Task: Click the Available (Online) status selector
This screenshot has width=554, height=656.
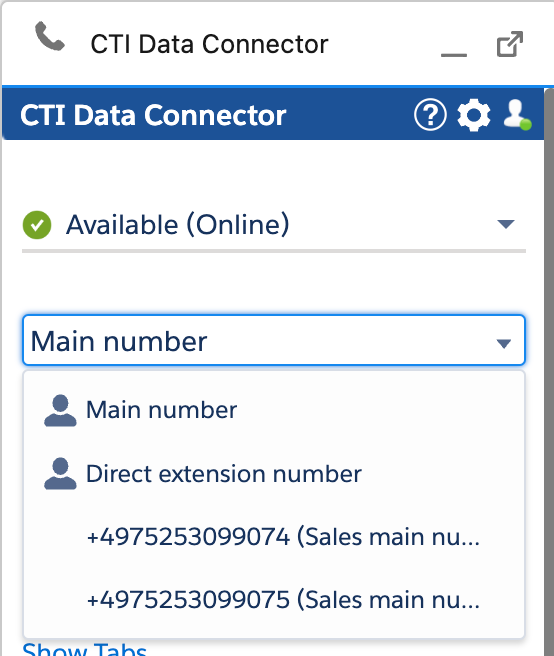Action: tap(274, 225)
